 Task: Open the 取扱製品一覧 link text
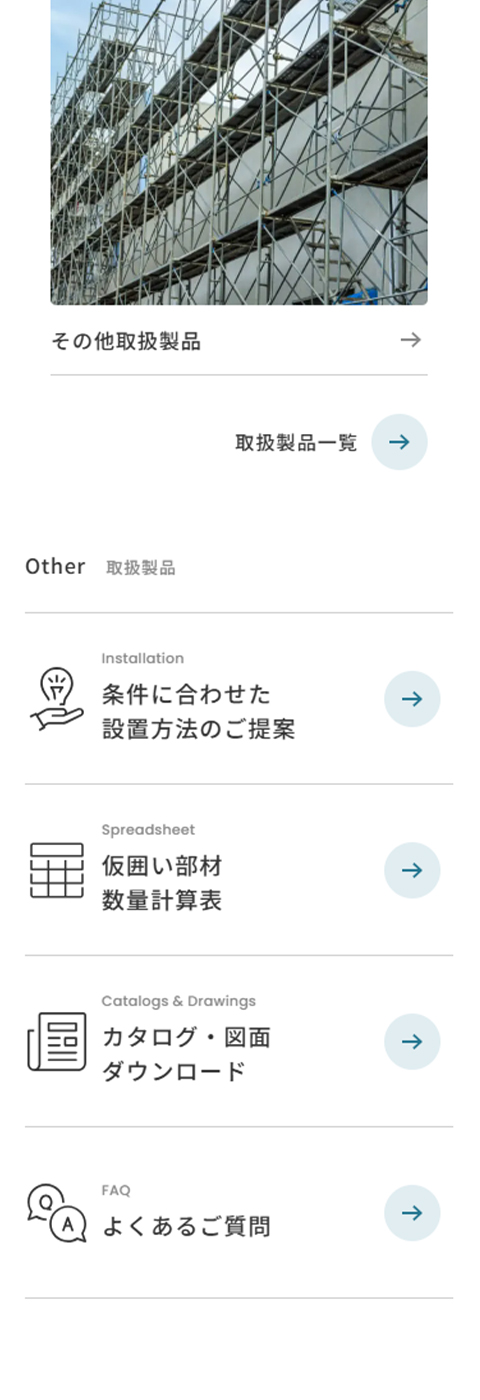(x=296, y=442)
